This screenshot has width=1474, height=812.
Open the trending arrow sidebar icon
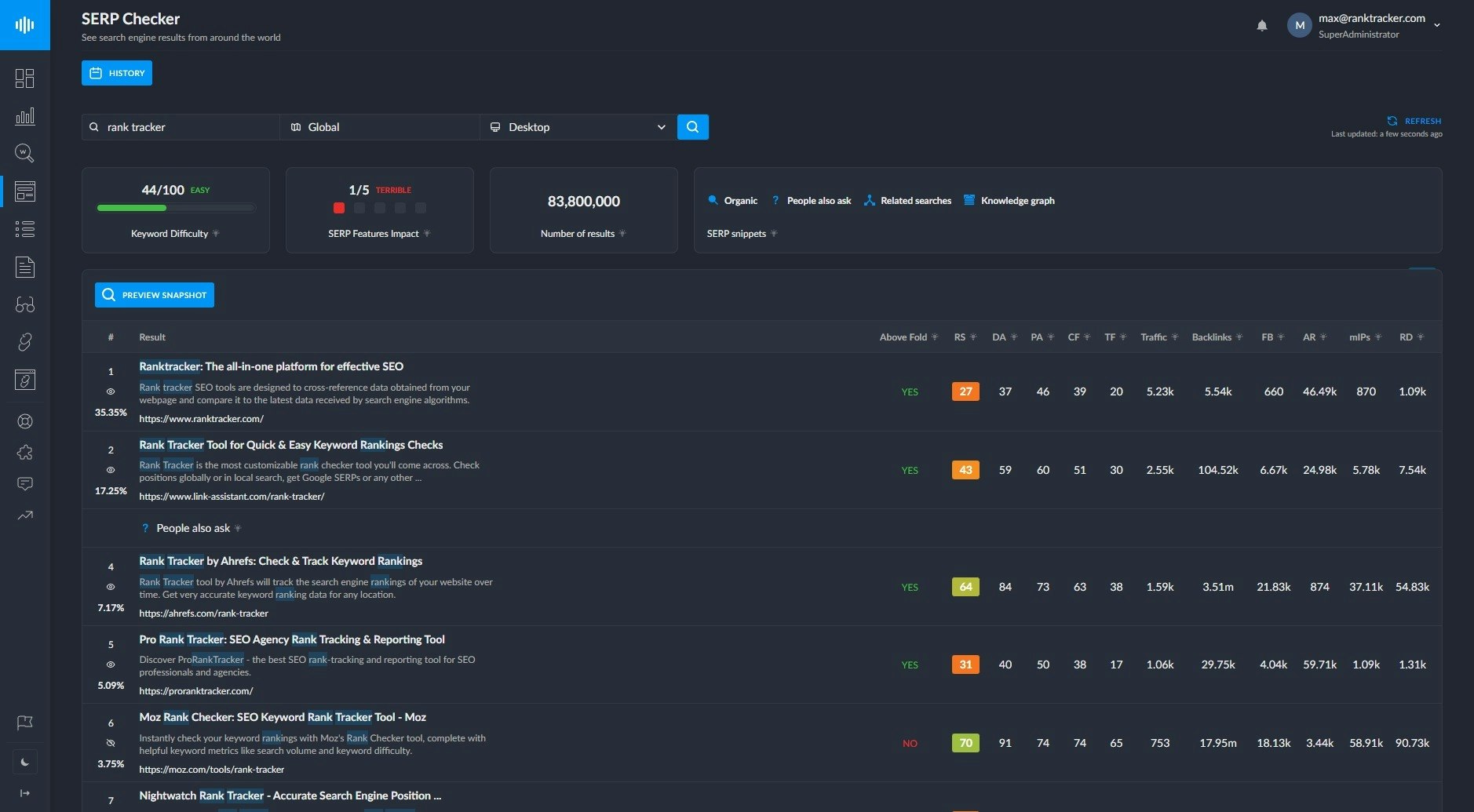[x=25, y=515]
